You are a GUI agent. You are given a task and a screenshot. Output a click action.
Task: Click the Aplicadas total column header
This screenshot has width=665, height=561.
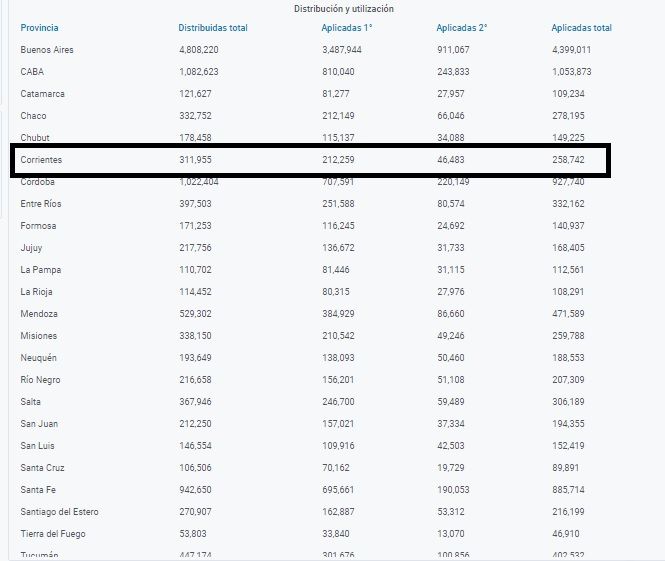coord(581,28)
